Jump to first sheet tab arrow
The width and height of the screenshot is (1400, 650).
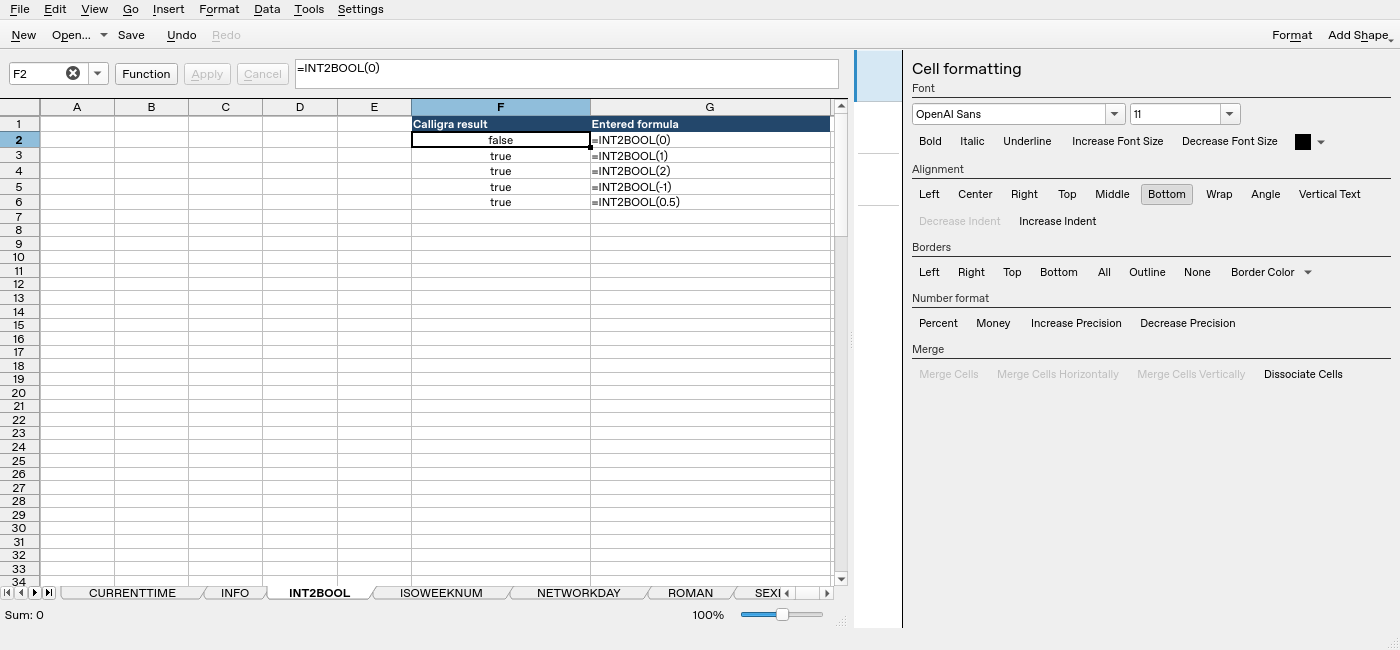coord(8,593)
